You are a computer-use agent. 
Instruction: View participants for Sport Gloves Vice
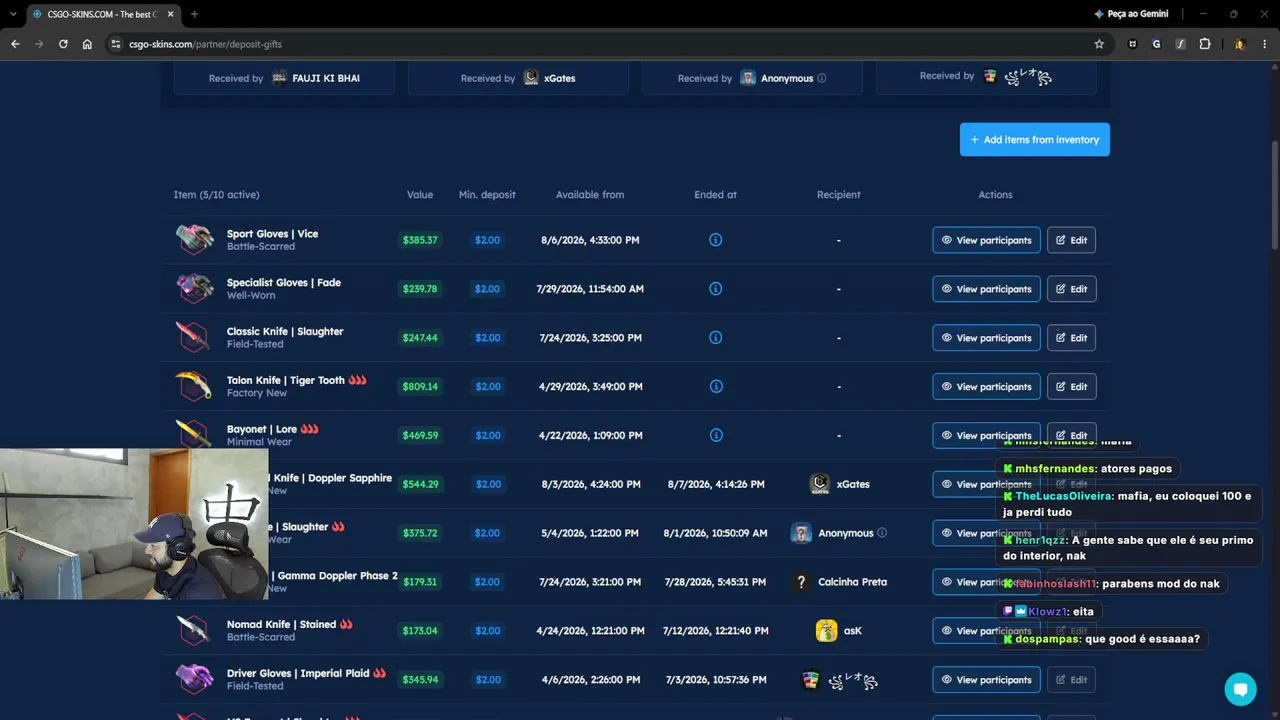click(986, 240)
